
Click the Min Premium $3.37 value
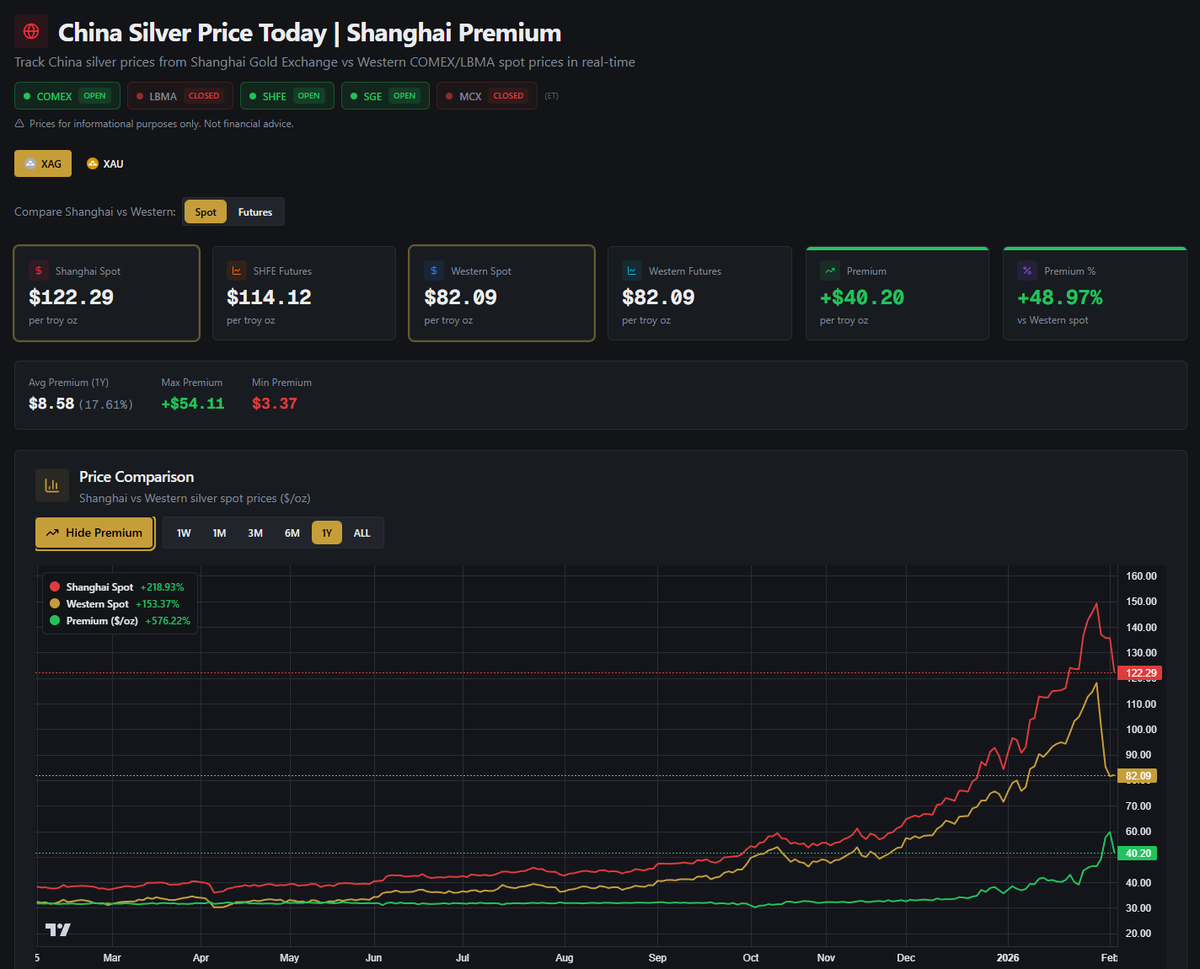tap(274, 404)
